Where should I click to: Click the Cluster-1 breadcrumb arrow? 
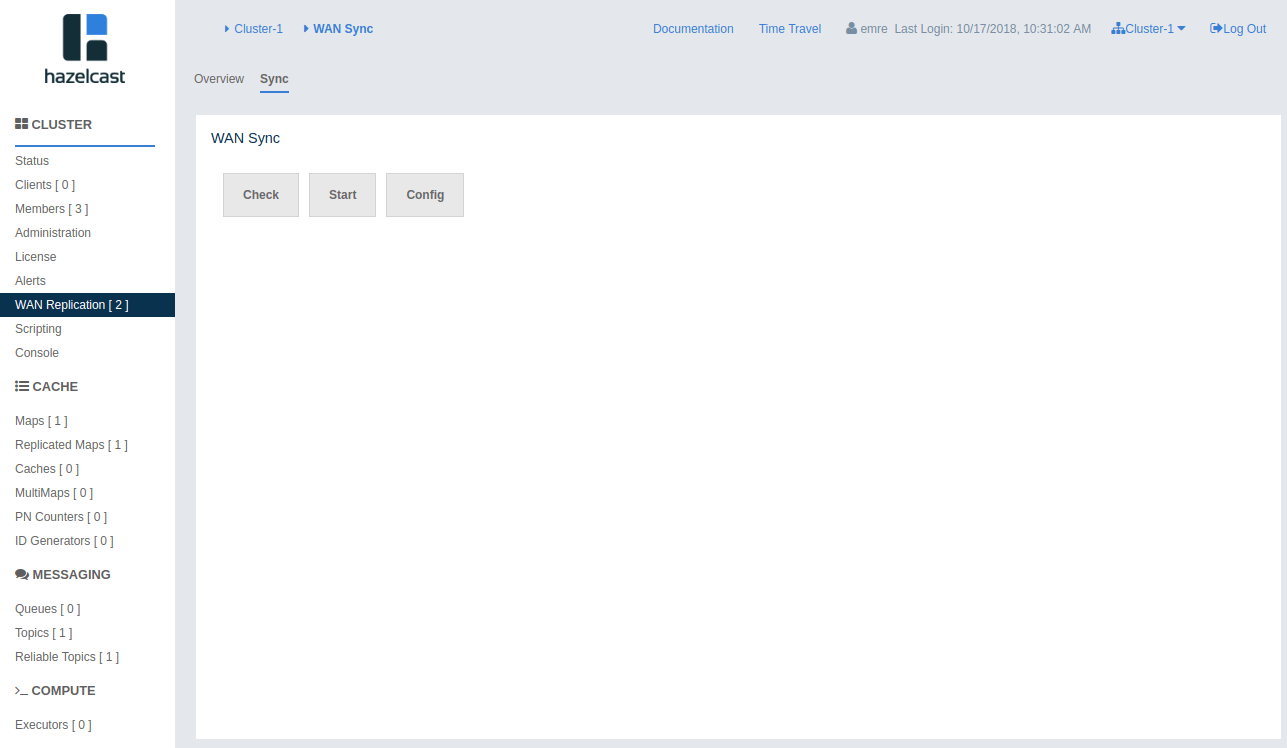[227, 29]
